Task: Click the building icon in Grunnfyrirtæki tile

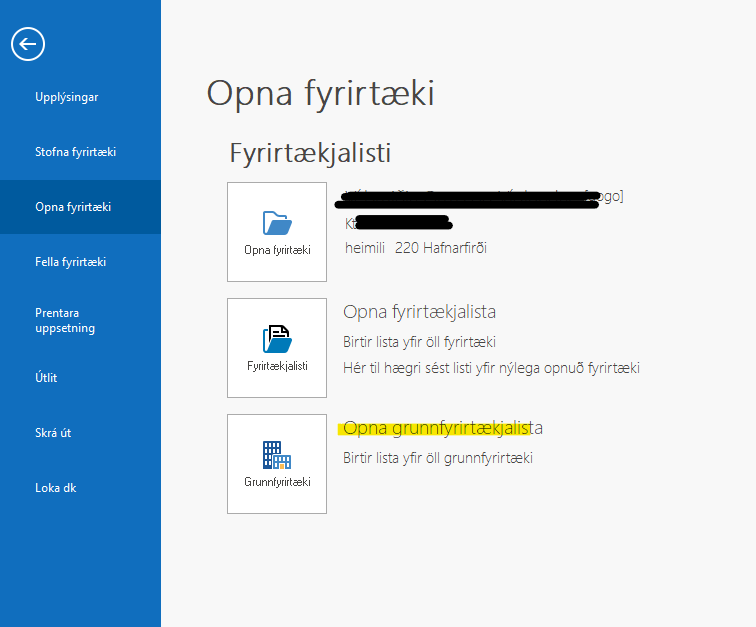Action: pyautogui.click(x=277, y=455)
